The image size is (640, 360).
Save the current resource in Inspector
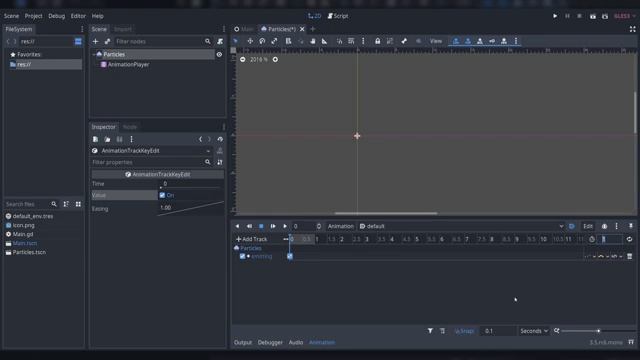click(119, 139)
